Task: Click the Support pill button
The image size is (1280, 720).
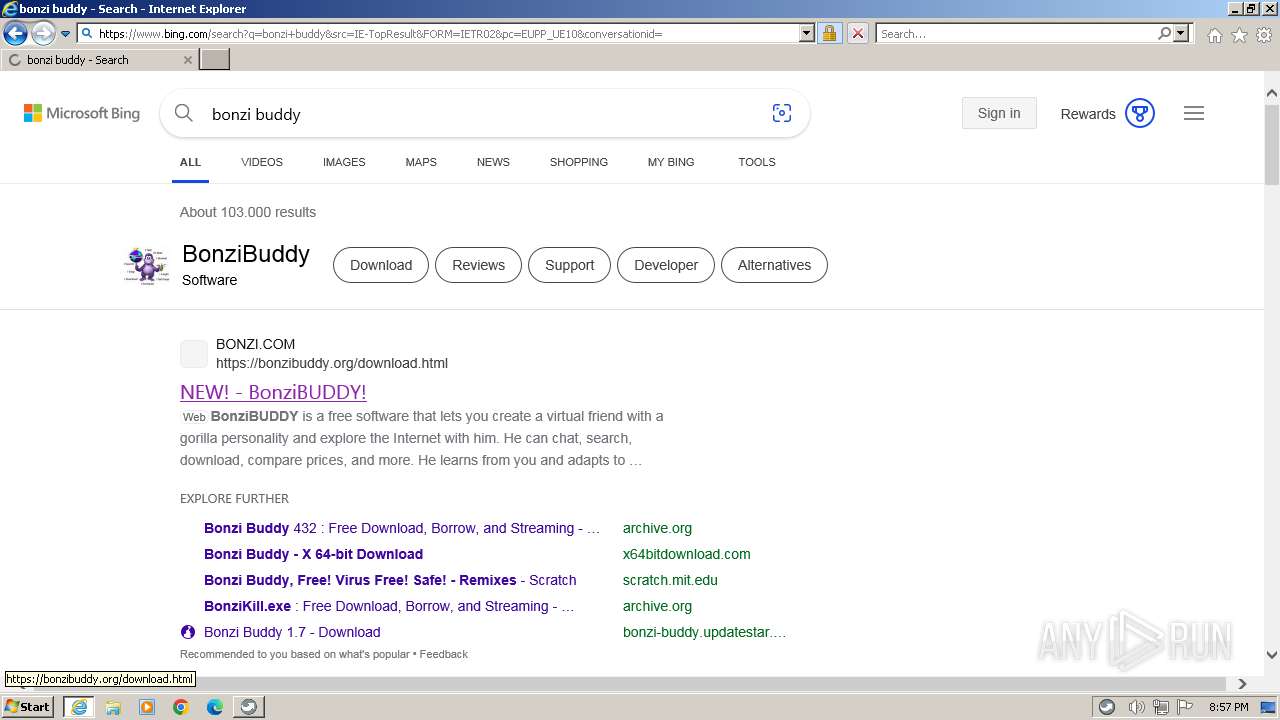Action: pyautogui.click(x=570, y=265)
